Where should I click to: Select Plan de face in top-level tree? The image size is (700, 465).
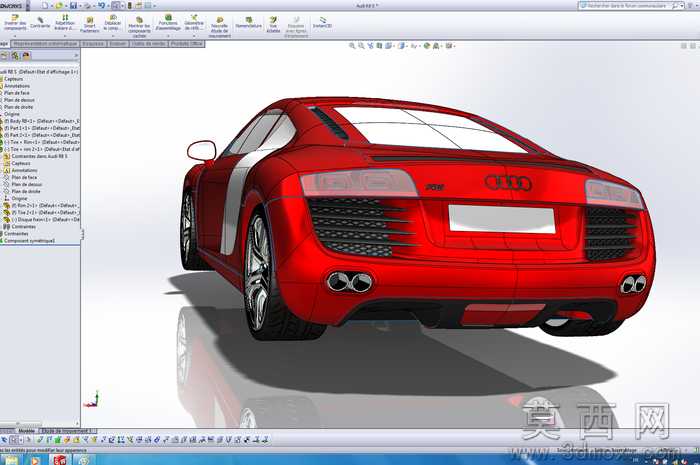(x=17, y=93)
